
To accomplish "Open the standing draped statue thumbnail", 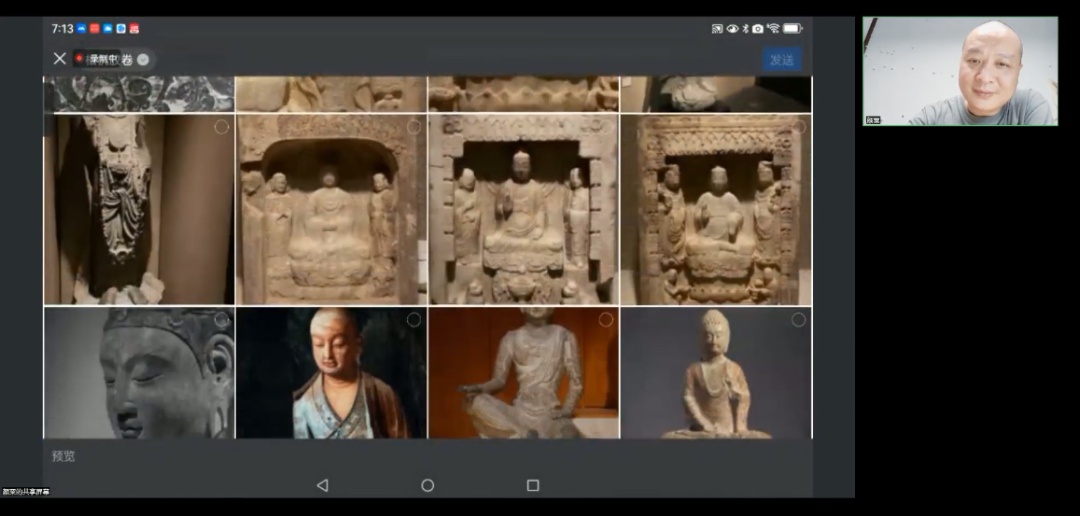I will click(x=139, y=210).
